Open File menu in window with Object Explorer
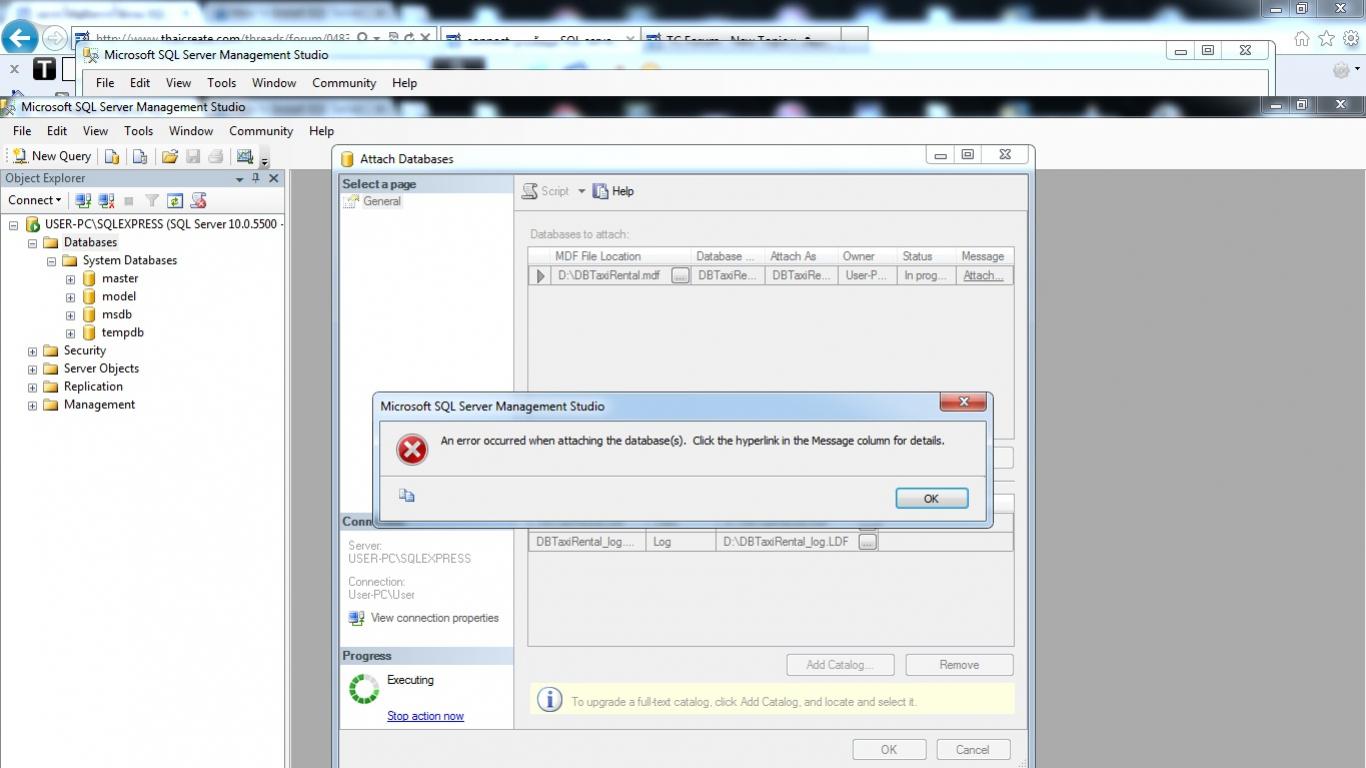This screenshot has height=768, width=1366. click(x=22, y=131)
